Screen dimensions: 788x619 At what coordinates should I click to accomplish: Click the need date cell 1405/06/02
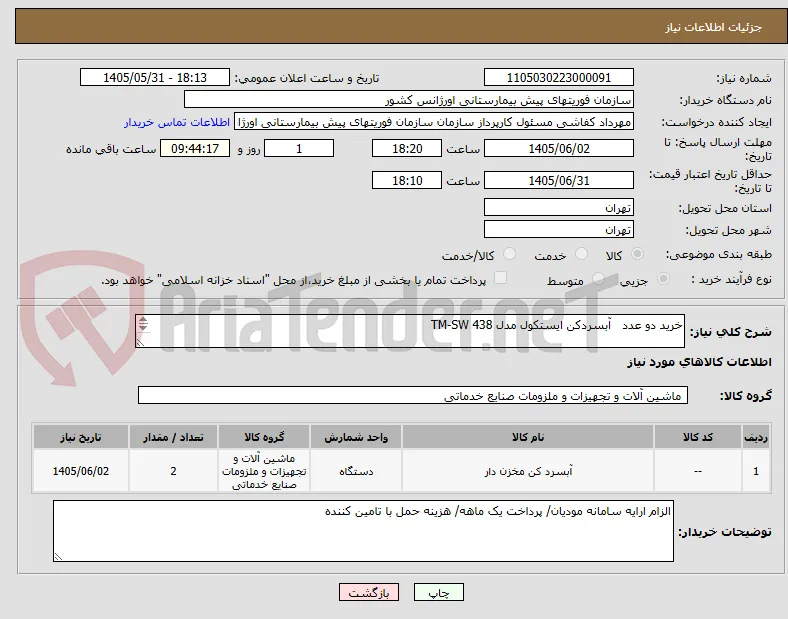81,471
